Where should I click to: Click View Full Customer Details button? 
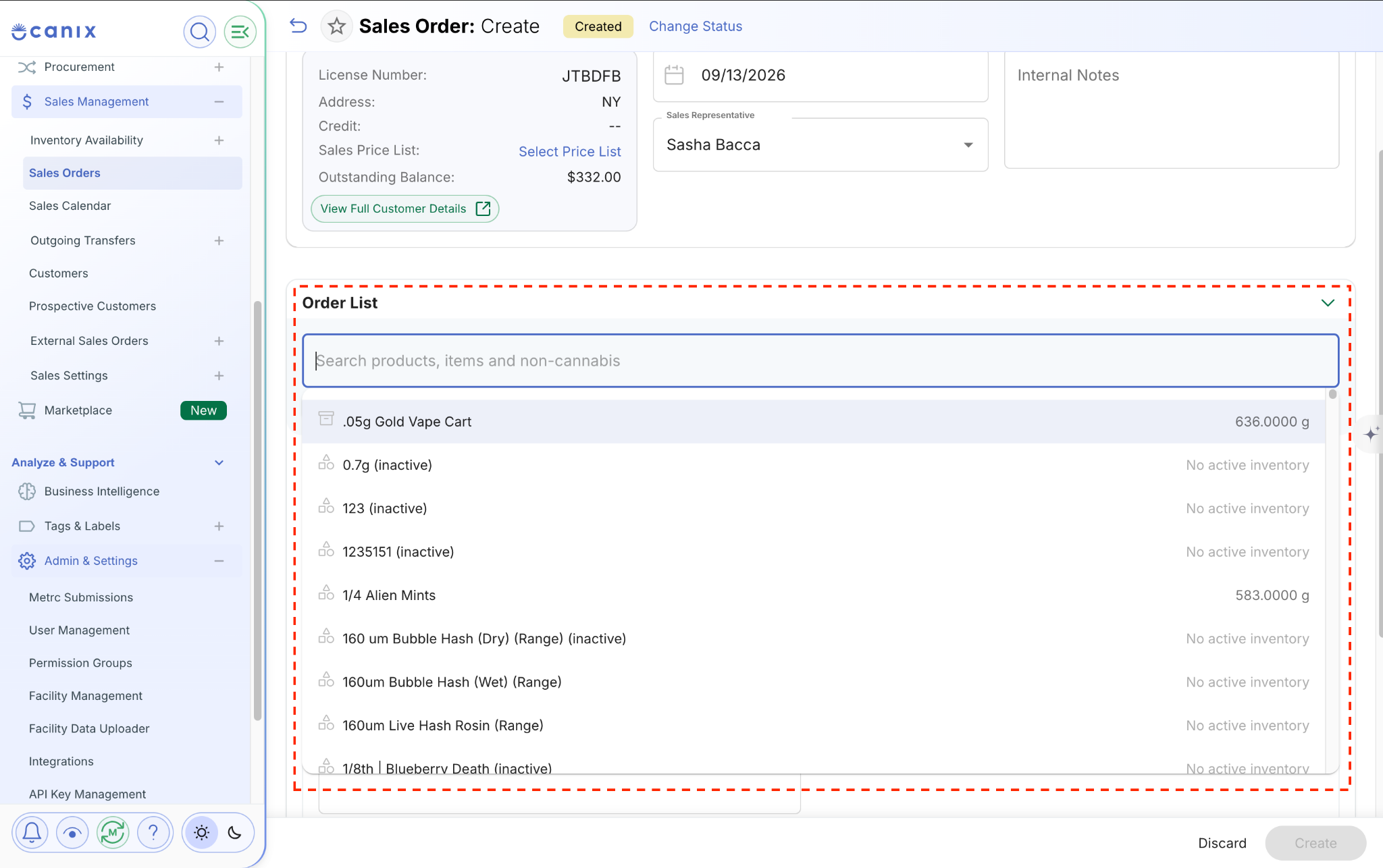point(405,209)
